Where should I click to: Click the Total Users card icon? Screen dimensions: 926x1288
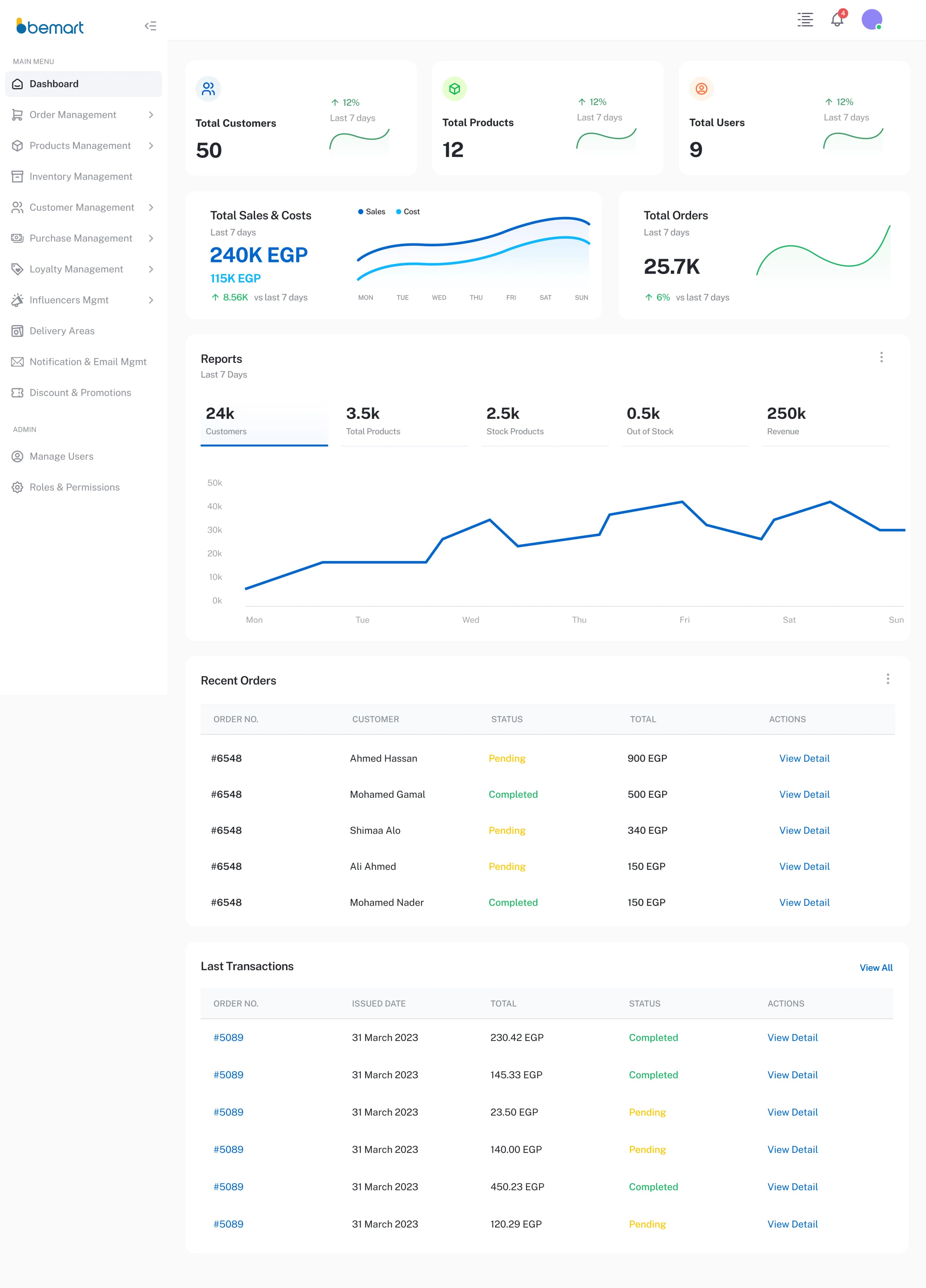[702, 89]
